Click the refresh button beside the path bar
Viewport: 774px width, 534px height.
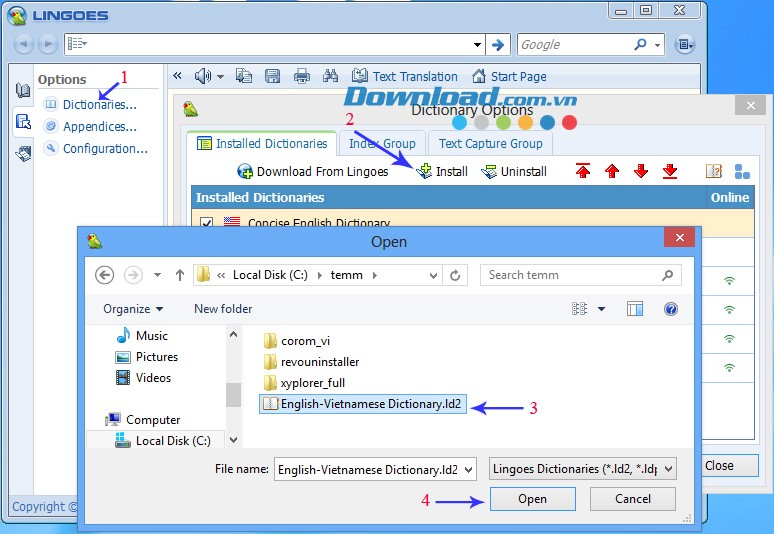pyautogui.click(x=456, y=275)
